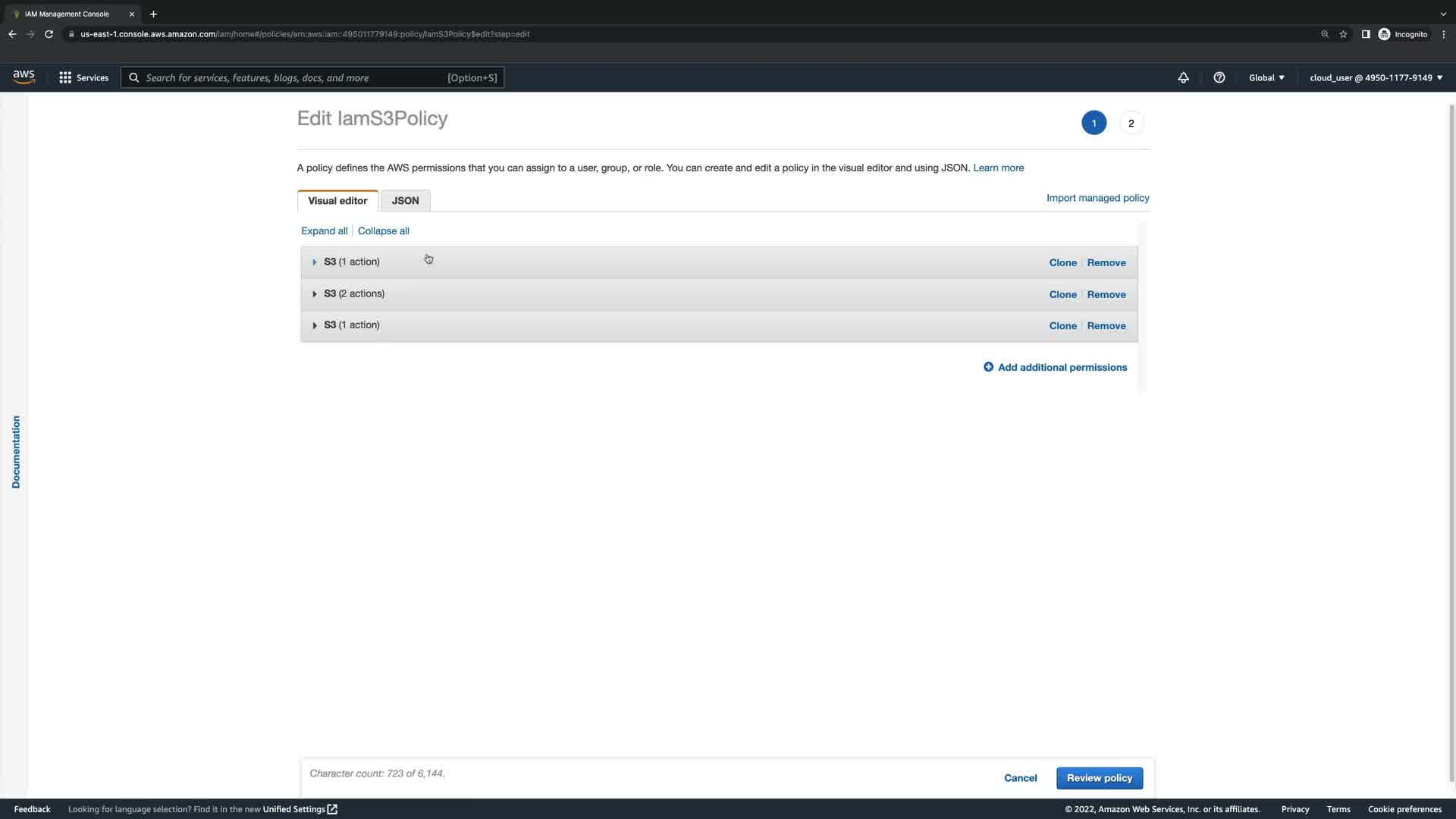Click the Import managed policy link
This screenshot has height=819, width=1456.
[x=1097, y=198]
